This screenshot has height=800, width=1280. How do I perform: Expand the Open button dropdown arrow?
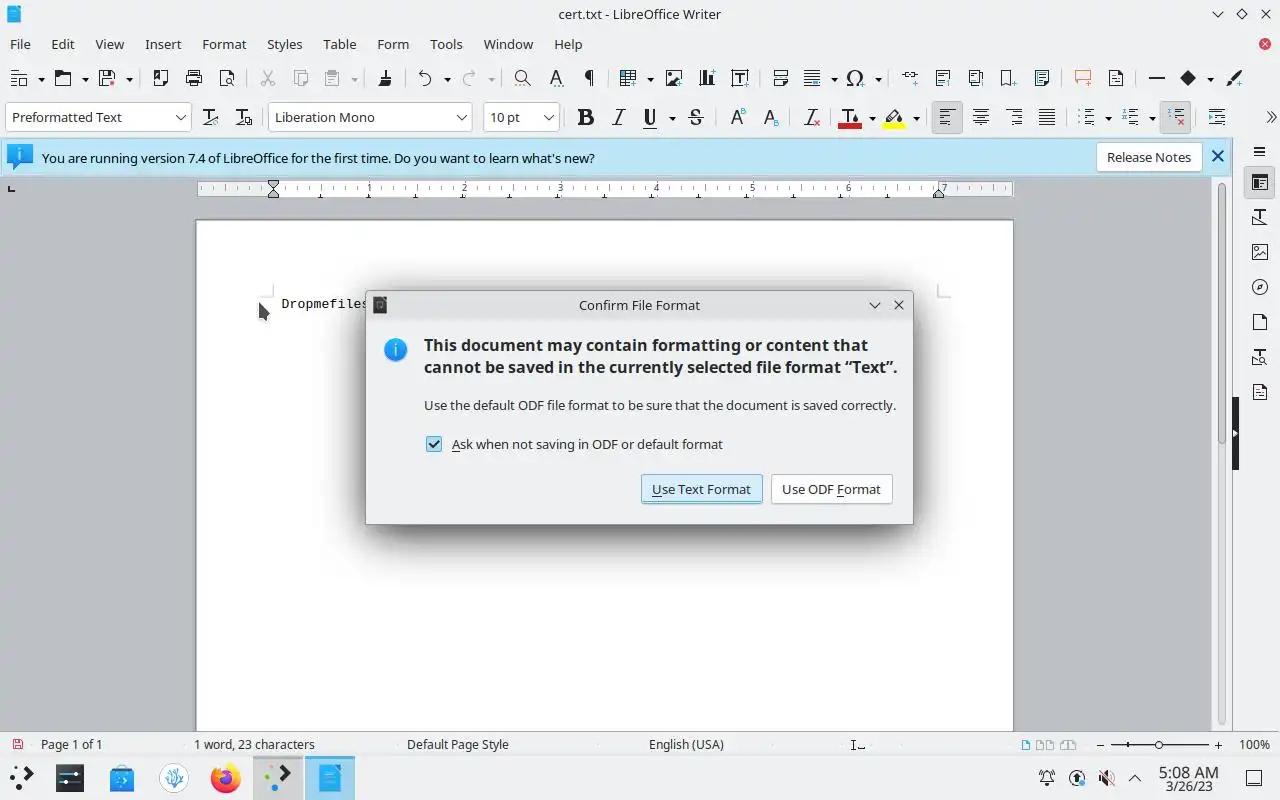click(x=85, y=78)
